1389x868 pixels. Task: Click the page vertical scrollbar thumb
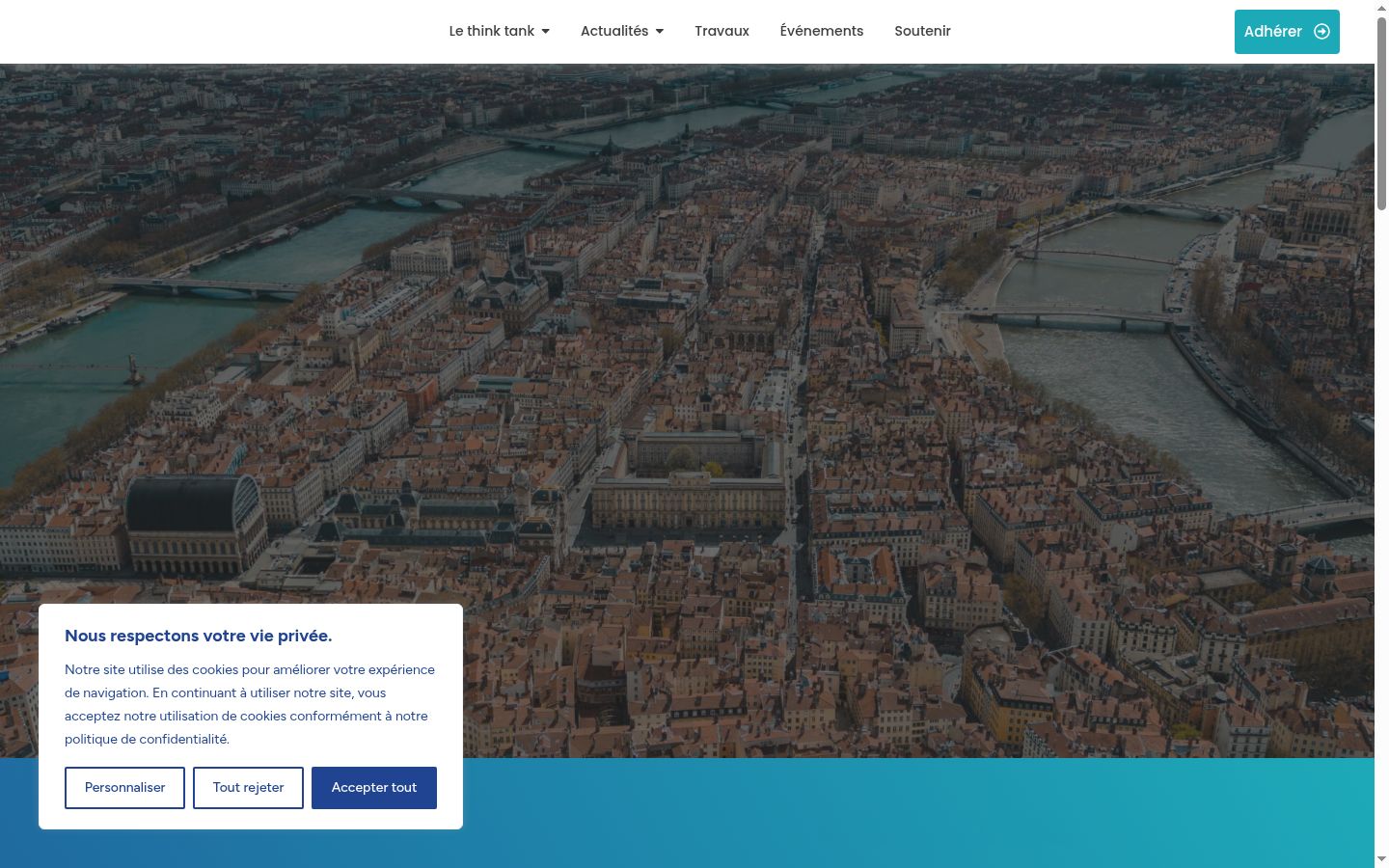click(x=1381, y=113)
